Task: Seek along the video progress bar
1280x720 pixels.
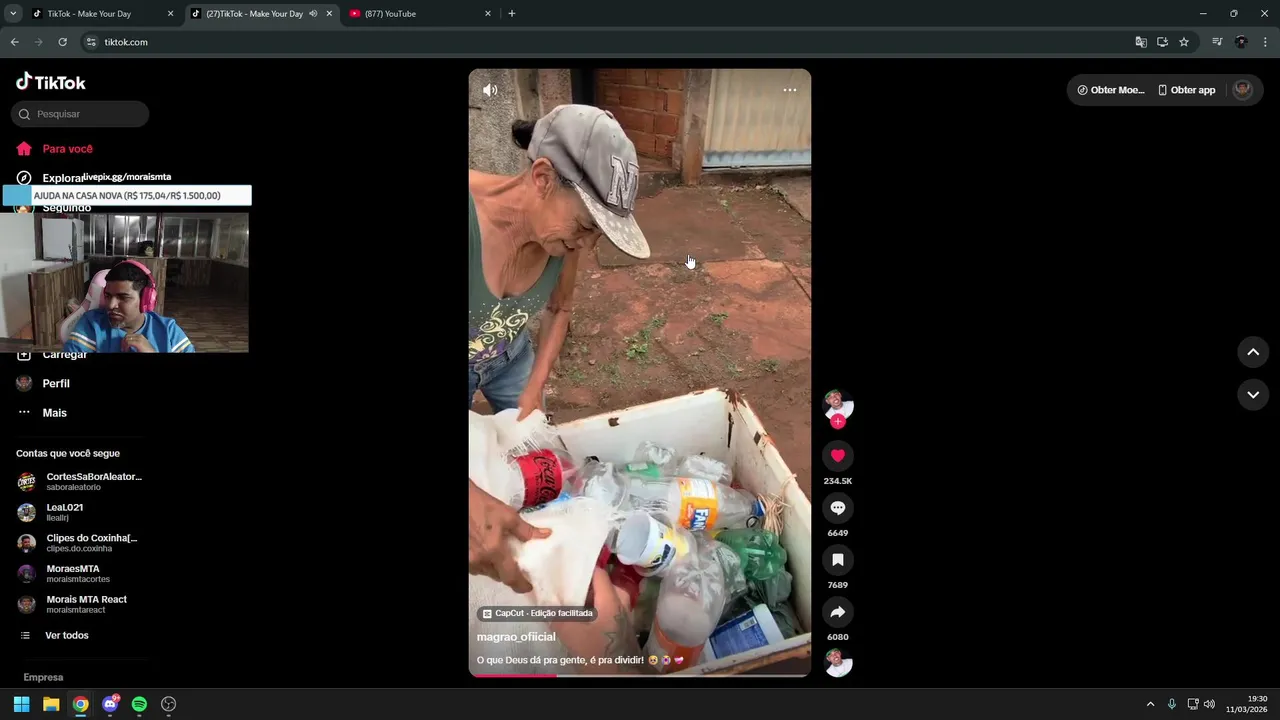Action: (x=640, y=675)
